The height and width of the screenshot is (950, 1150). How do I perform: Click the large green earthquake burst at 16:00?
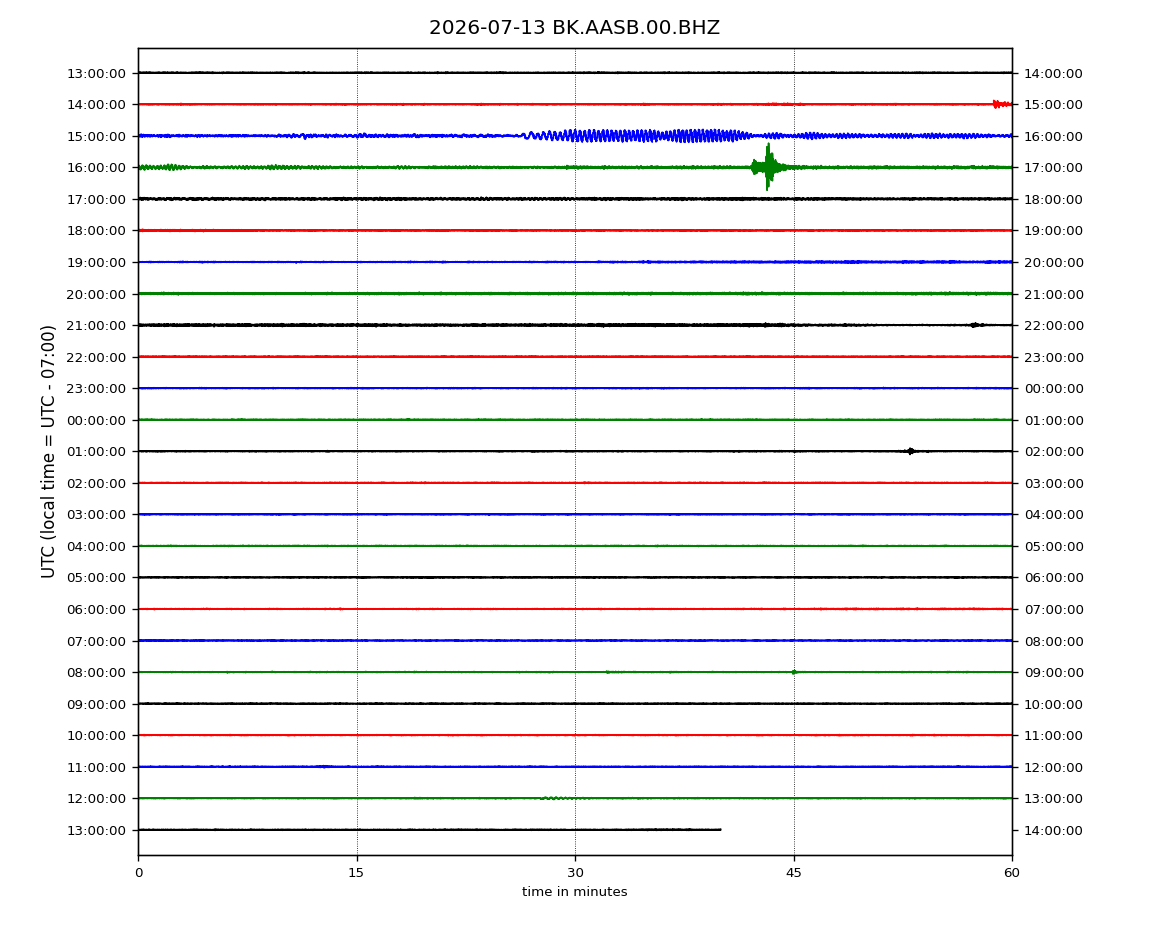pyautogui.click(x=767, y=167)
